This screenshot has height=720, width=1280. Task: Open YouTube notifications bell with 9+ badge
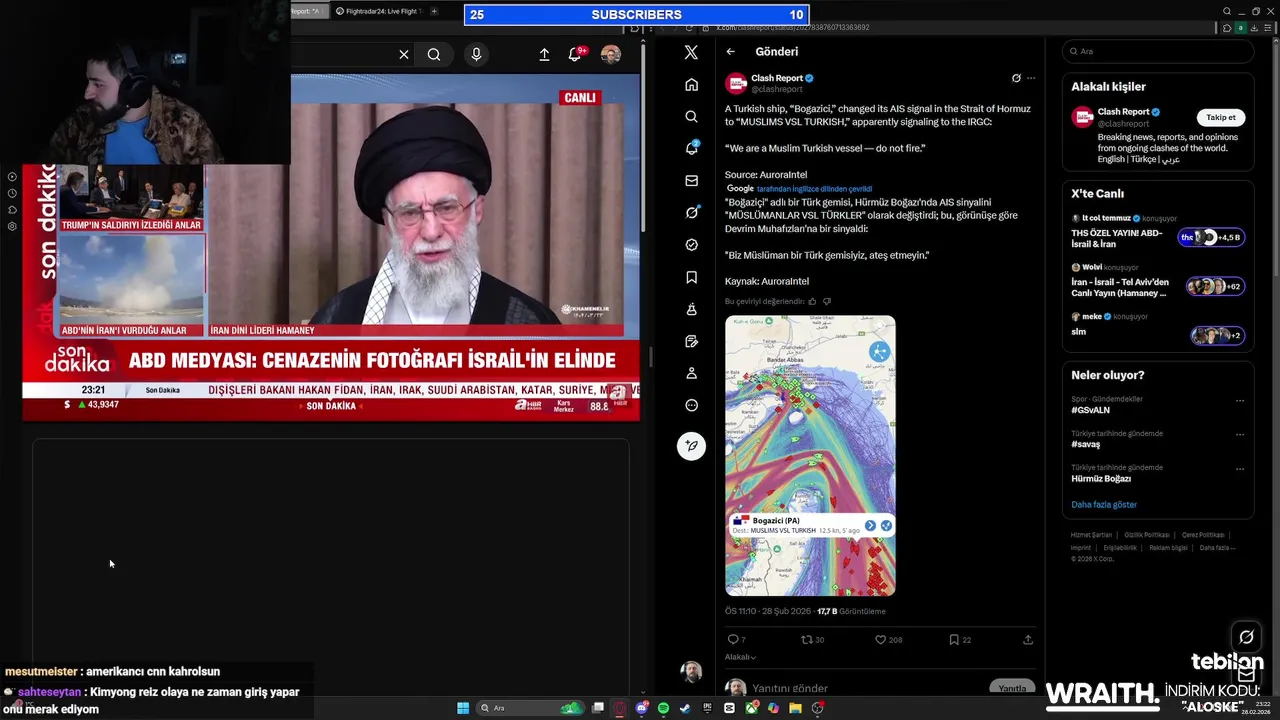click(576, 54)
